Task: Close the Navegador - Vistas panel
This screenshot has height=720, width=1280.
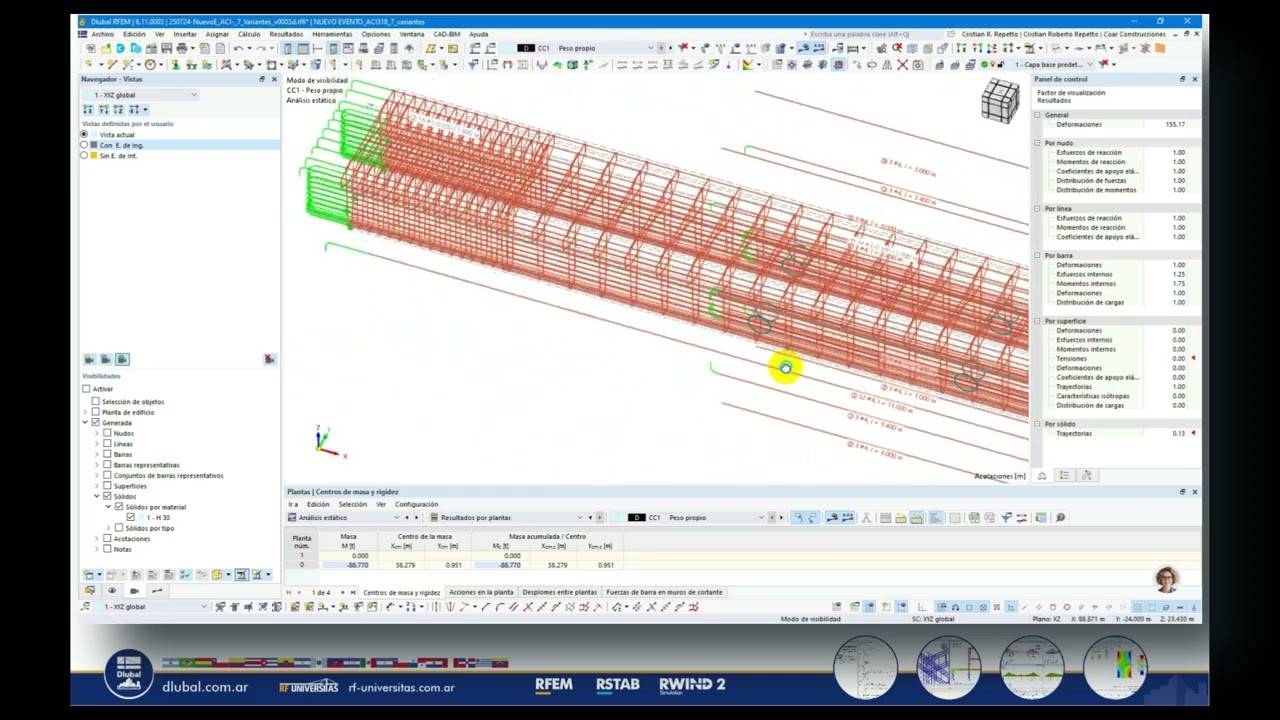Action: 274,79
